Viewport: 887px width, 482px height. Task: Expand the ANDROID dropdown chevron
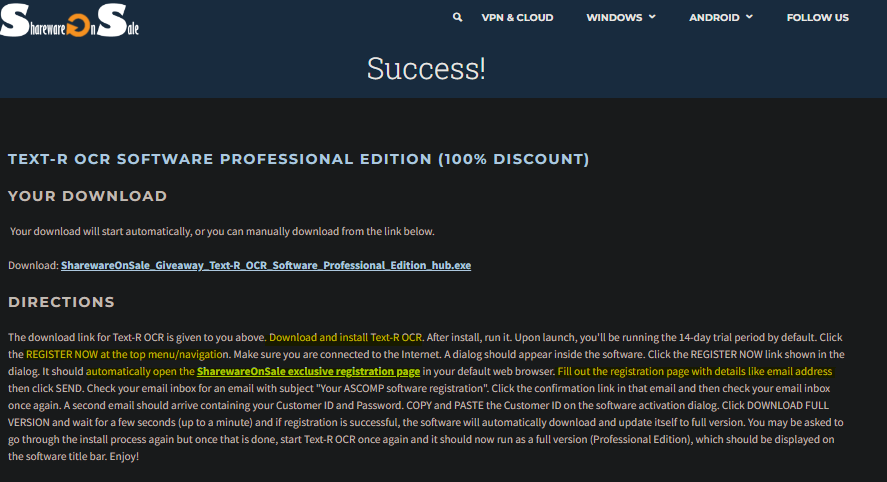point(750,17)
